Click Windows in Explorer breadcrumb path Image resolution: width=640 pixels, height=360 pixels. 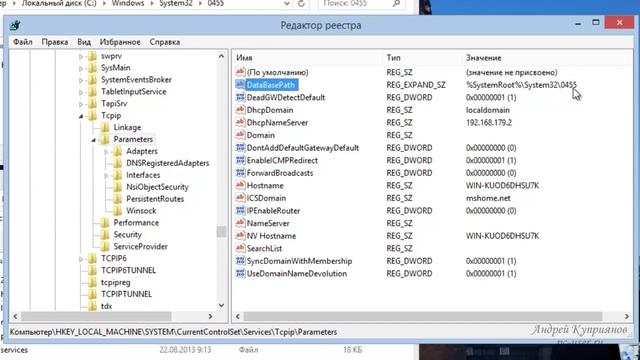[x=128, y=3]
